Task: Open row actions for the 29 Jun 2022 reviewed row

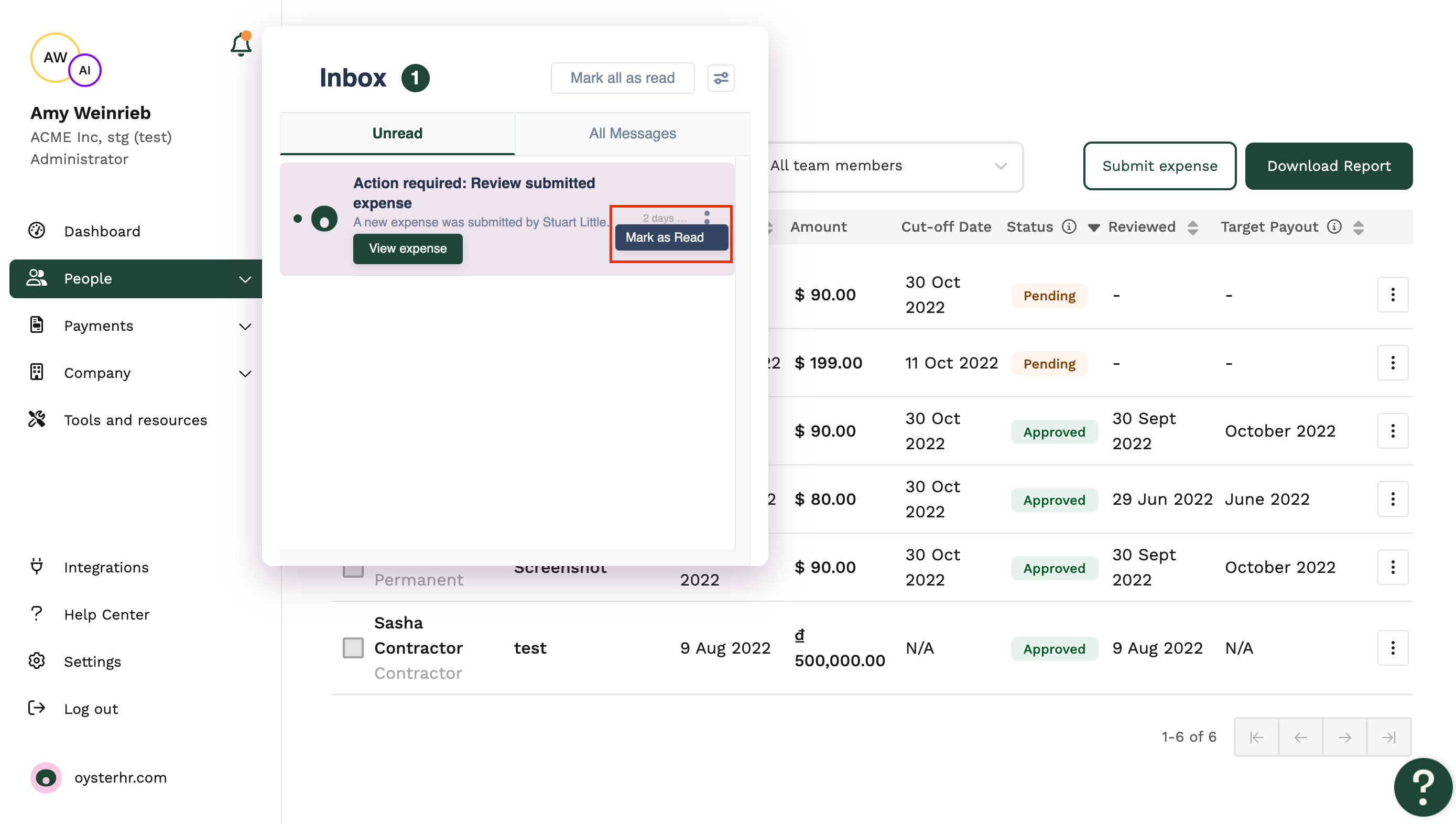Action: point(1393,499)
